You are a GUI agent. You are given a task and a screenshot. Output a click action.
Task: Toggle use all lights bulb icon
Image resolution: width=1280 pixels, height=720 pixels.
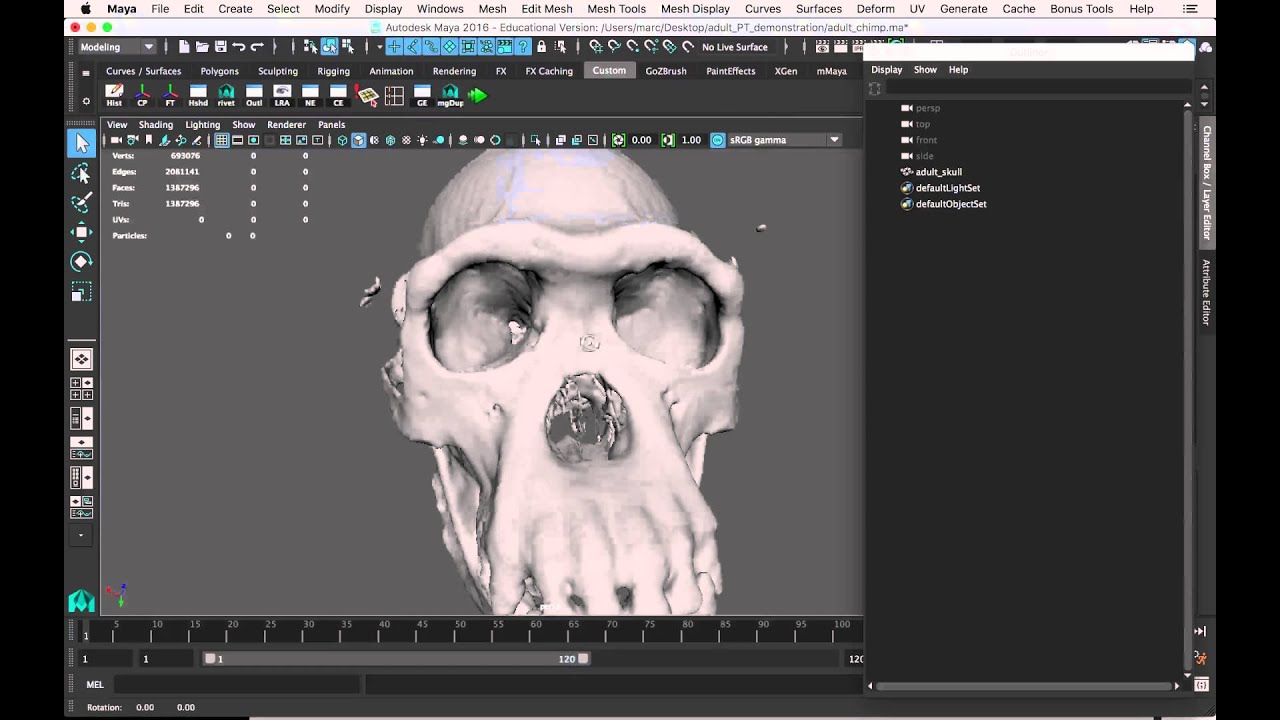coord(422,140)
